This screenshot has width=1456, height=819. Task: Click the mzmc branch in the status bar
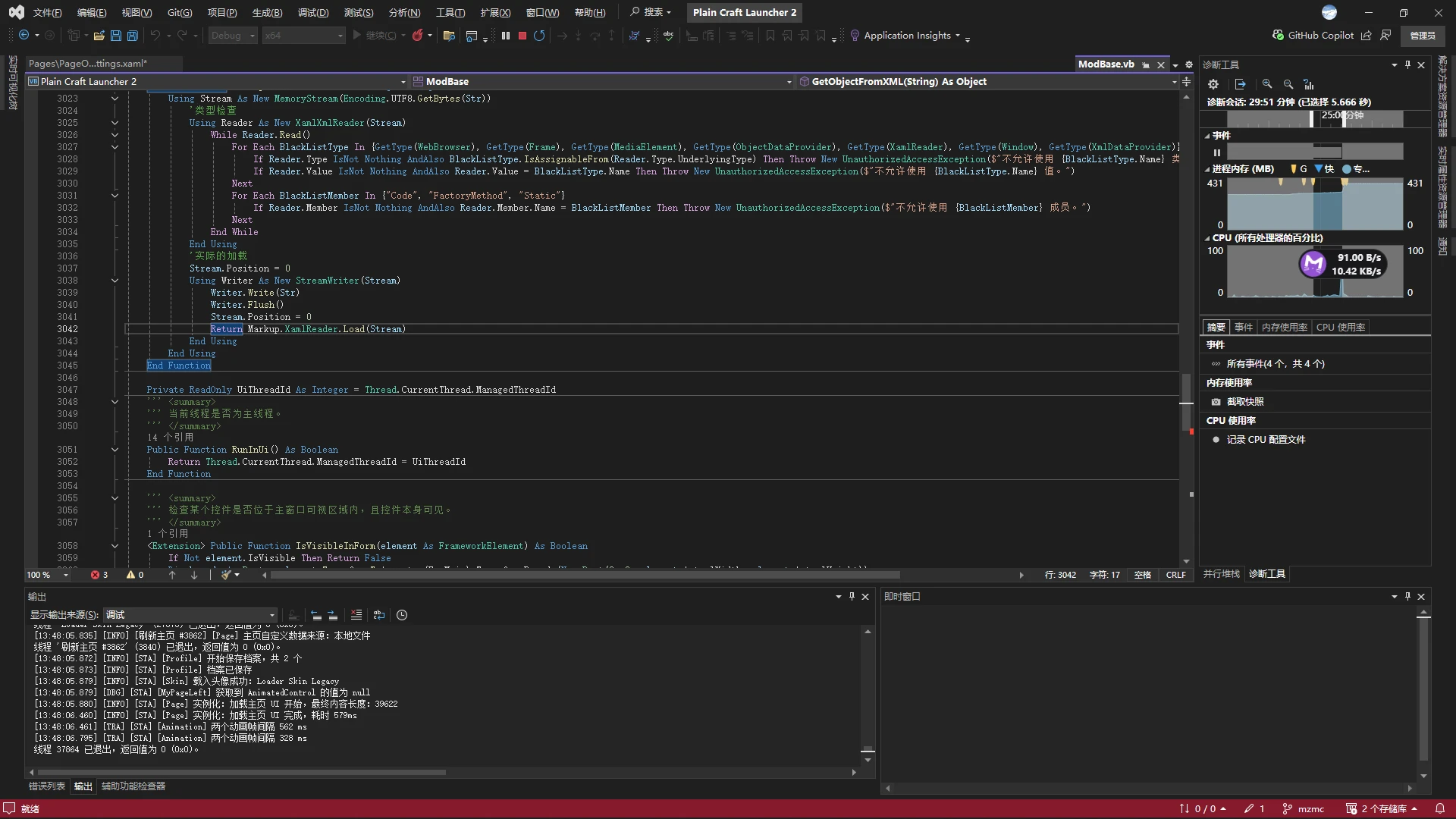point(1304,809)
